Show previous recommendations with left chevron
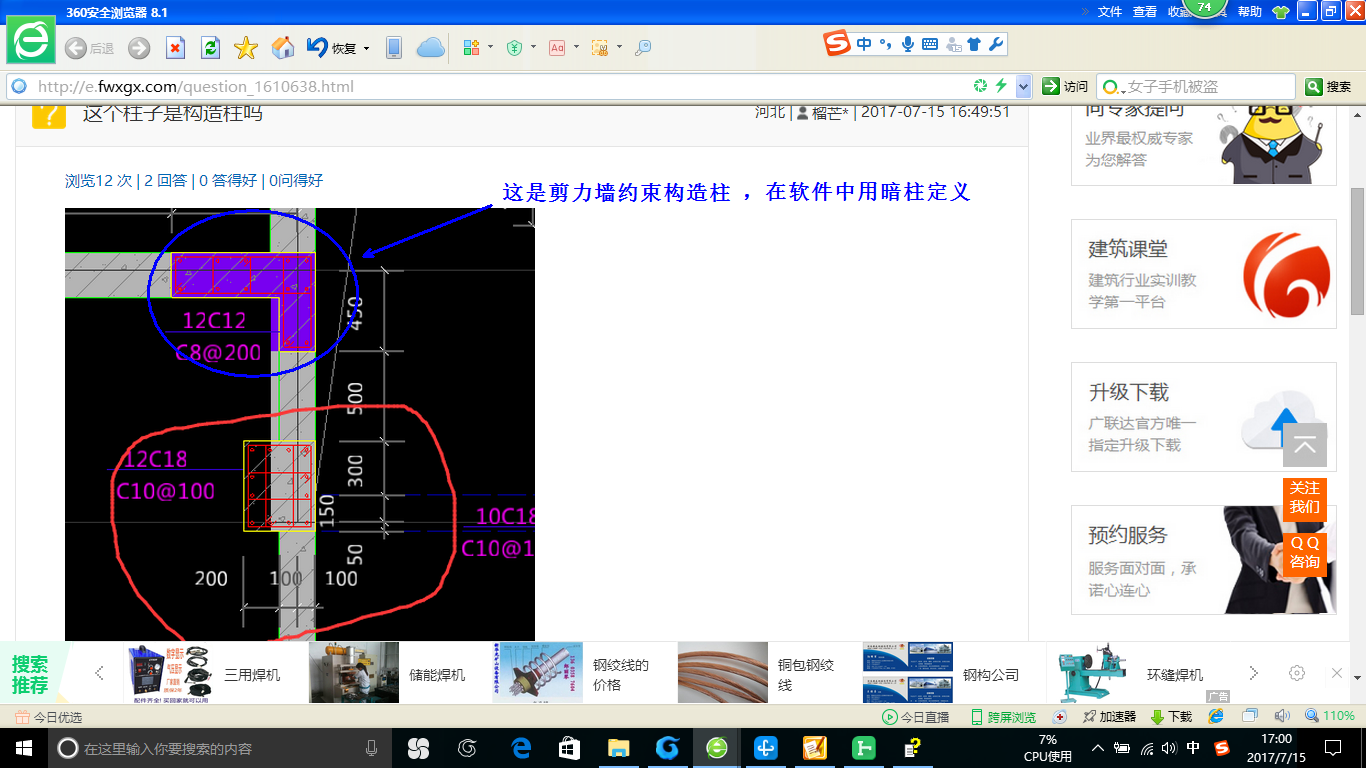 [x=99, y=673]
